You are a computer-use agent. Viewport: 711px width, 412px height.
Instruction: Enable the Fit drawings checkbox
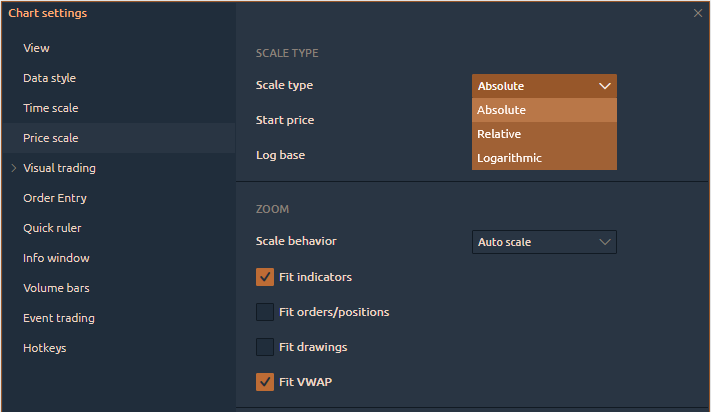(265, 347)
